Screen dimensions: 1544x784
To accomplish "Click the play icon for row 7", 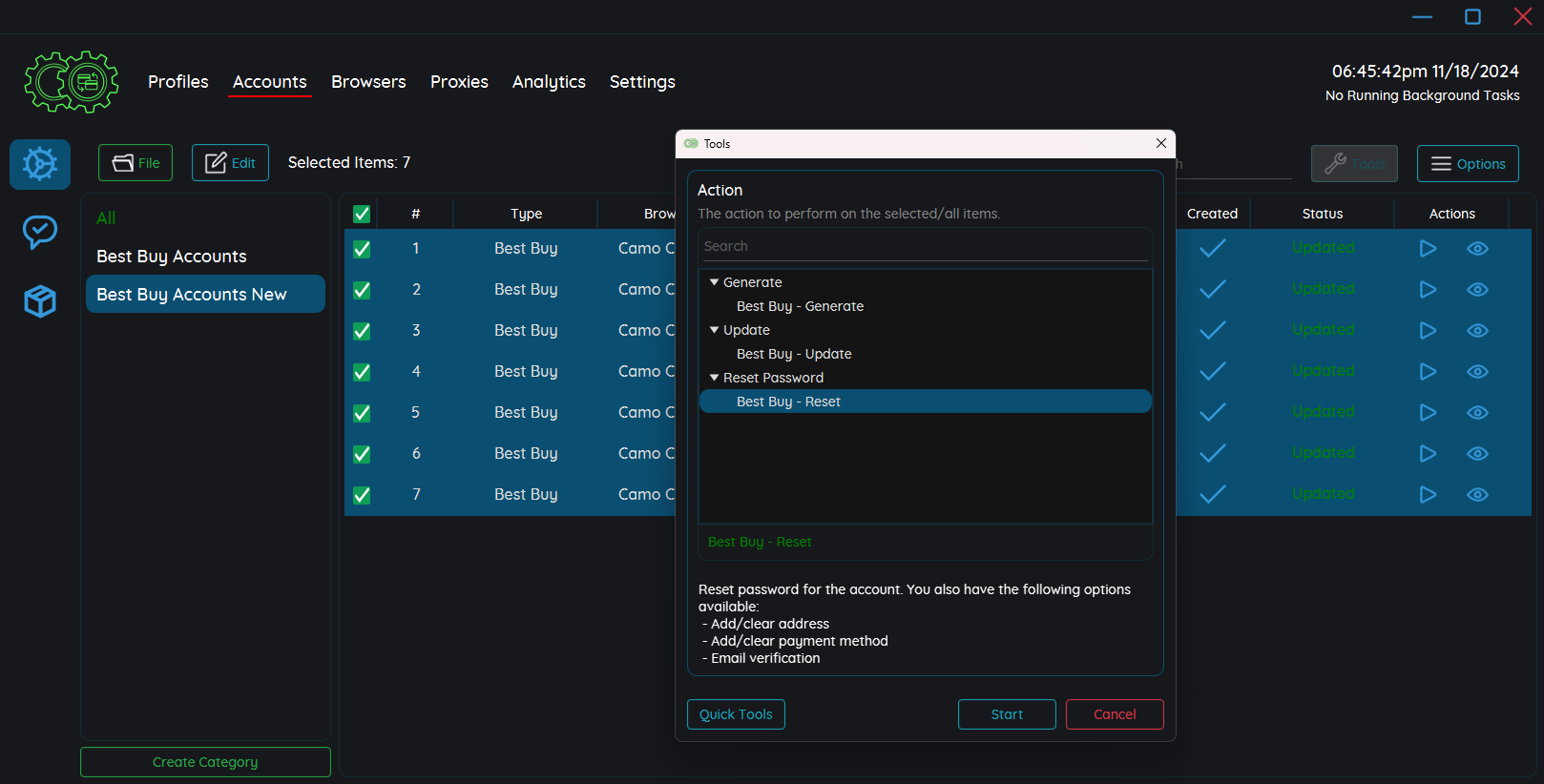I will 1428,495.
